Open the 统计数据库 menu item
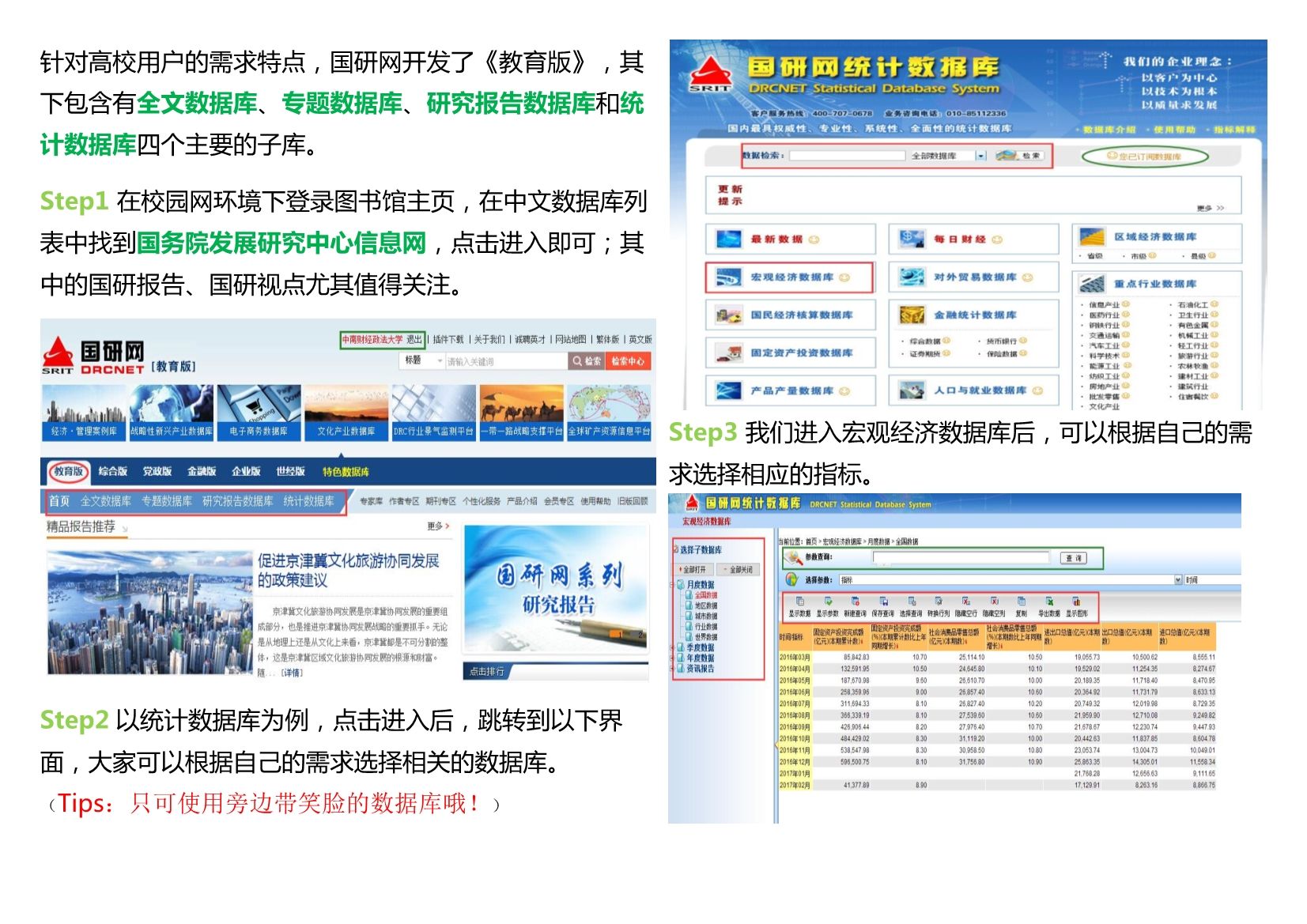This screenshot has width=1307, height=924. pyautogui.click(x=308, y=501)
